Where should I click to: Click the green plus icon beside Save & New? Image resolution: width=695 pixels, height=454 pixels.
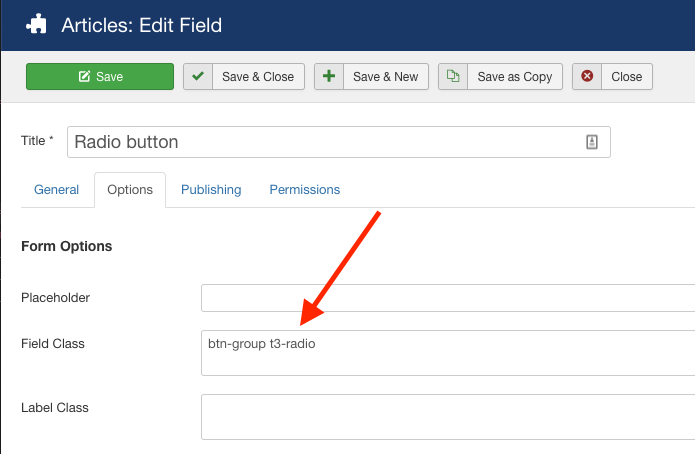coord(328,77)
